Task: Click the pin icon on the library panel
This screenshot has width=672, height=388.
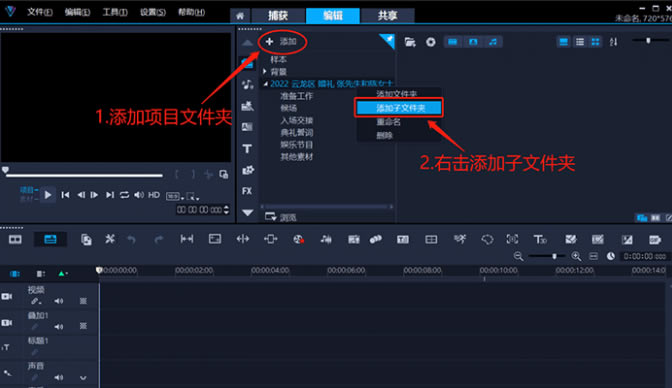Action: click(389, 40)
